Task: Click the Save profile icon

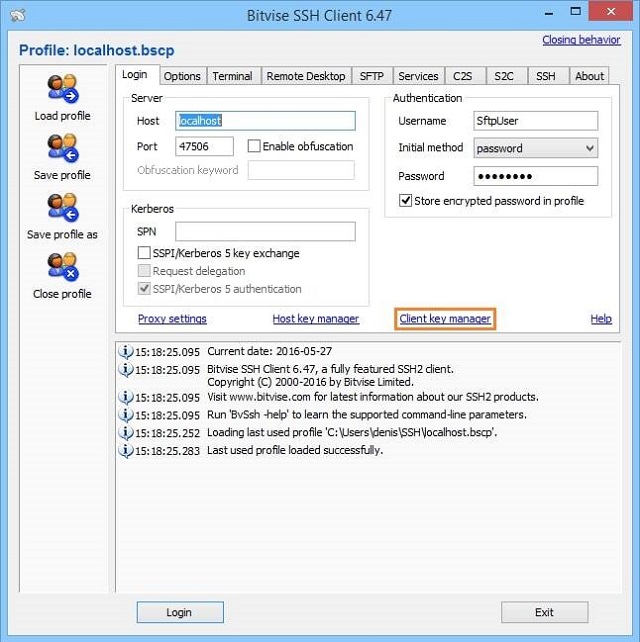Action: click(63, 148)
